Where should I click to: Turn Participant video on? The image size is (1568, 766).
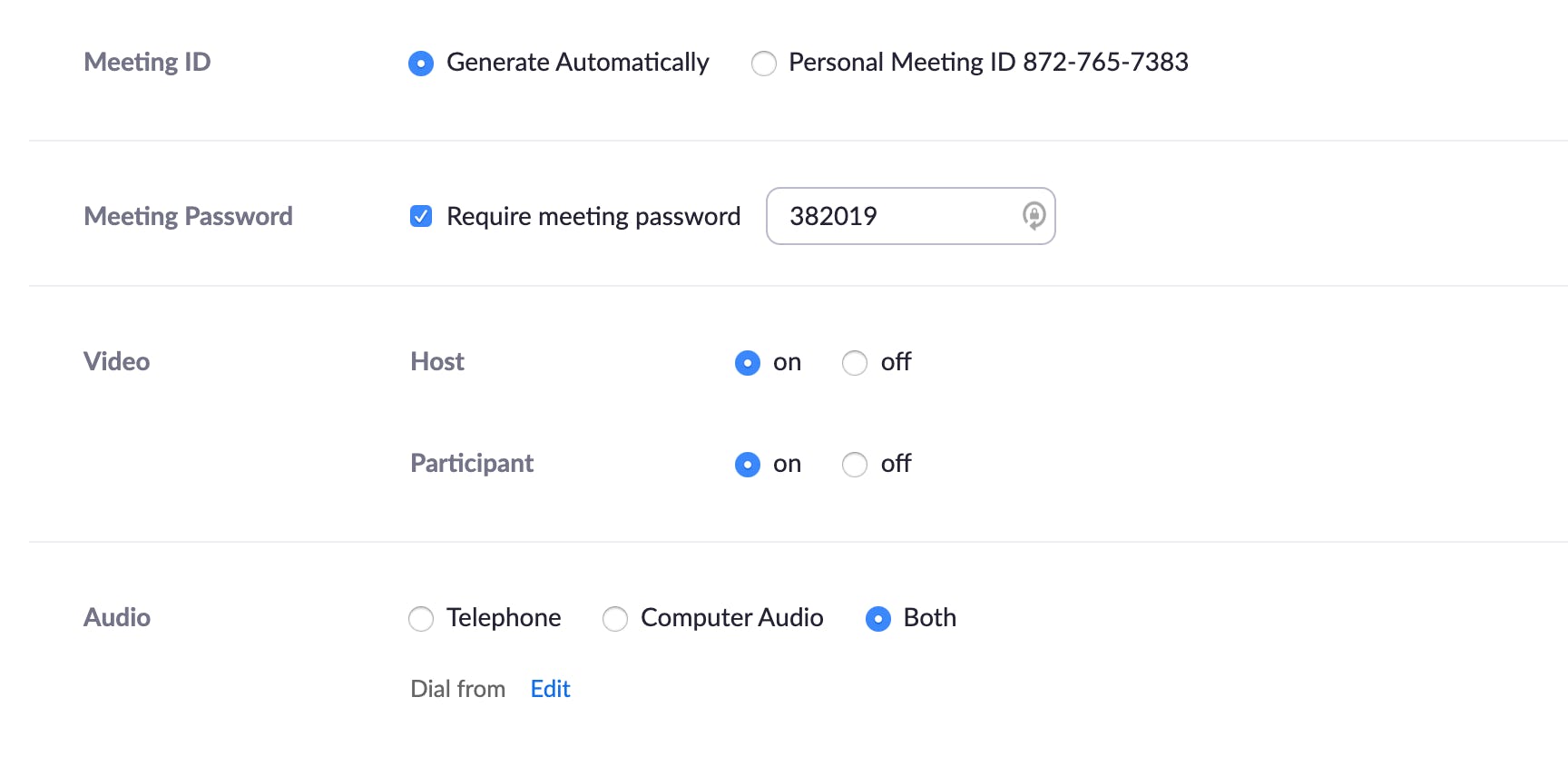(747, 464)
